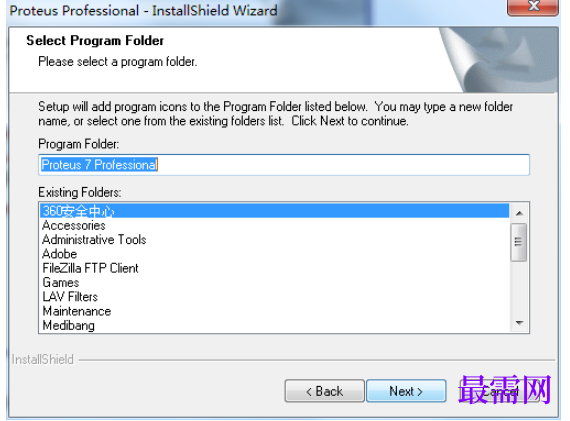
Task: Click the scrollbar track below thumb
Action: (519, 287)
